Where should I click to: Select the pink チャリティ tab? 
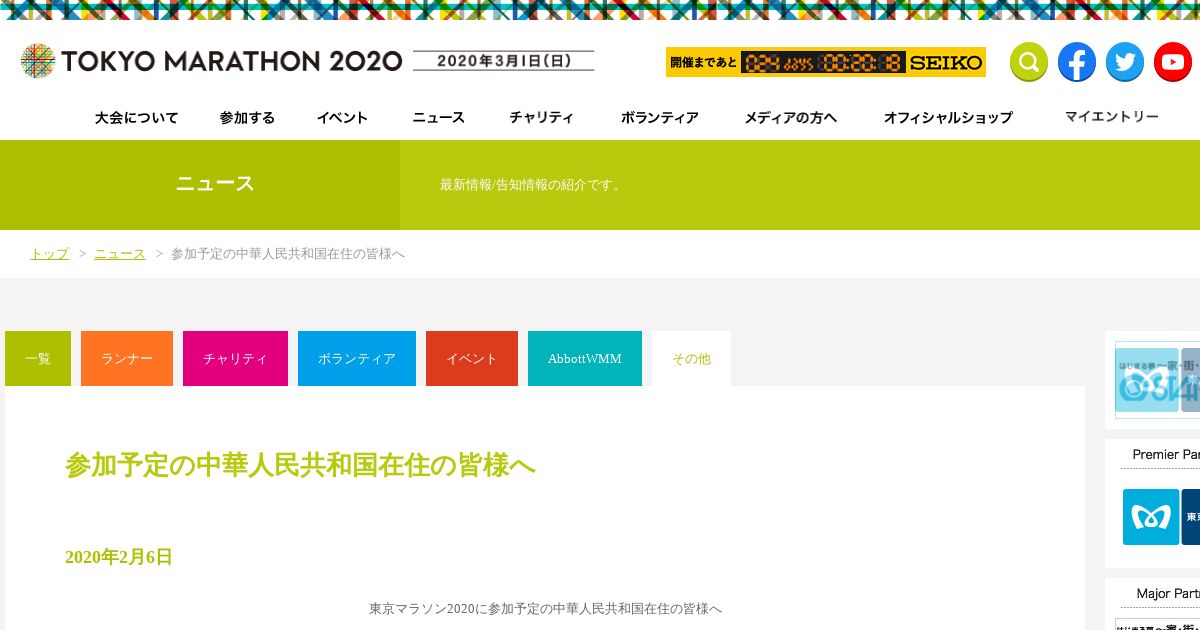point(235,358)
